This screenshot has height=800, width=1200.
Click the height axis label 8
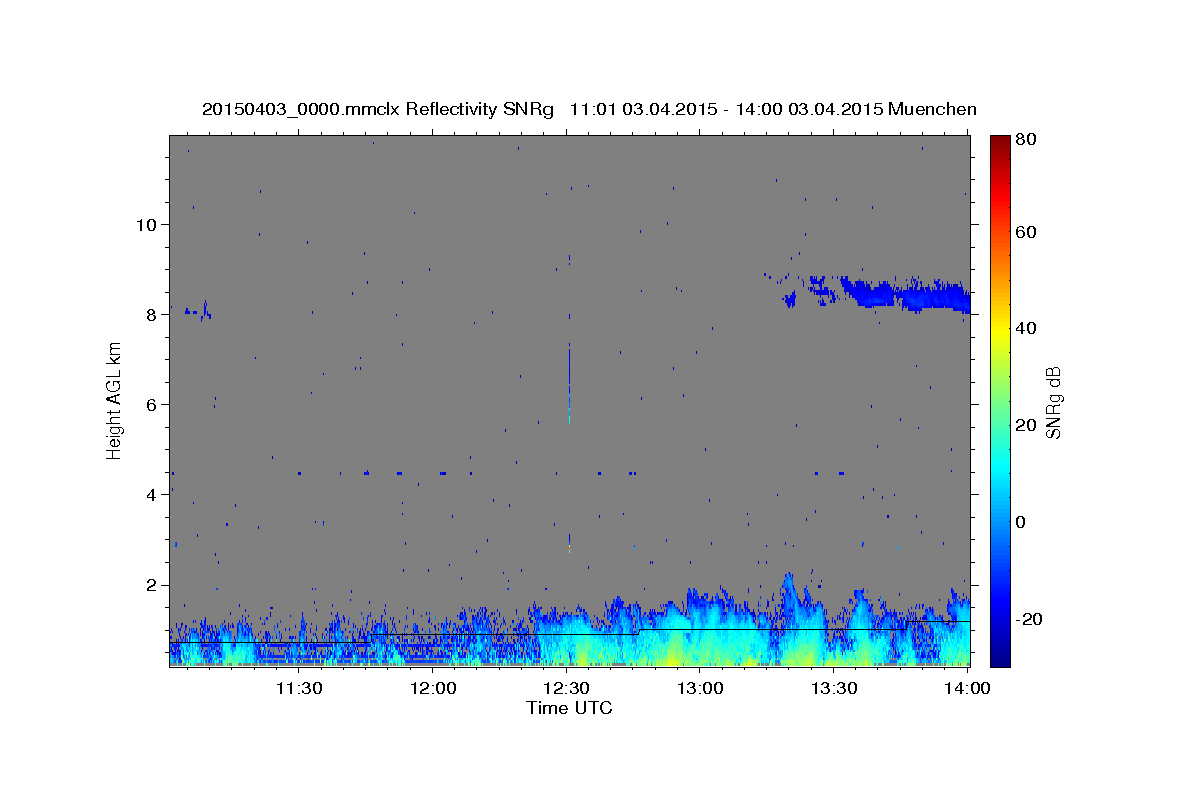[152, 314]
